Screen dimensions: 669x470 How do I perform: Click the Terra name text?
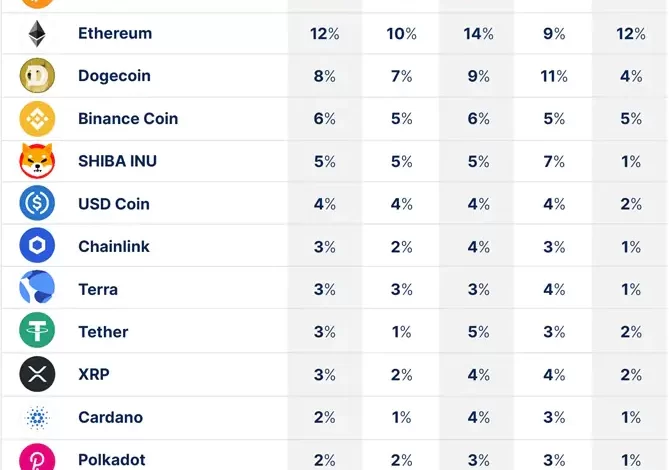pyautogui.click(x=98, y=289)
